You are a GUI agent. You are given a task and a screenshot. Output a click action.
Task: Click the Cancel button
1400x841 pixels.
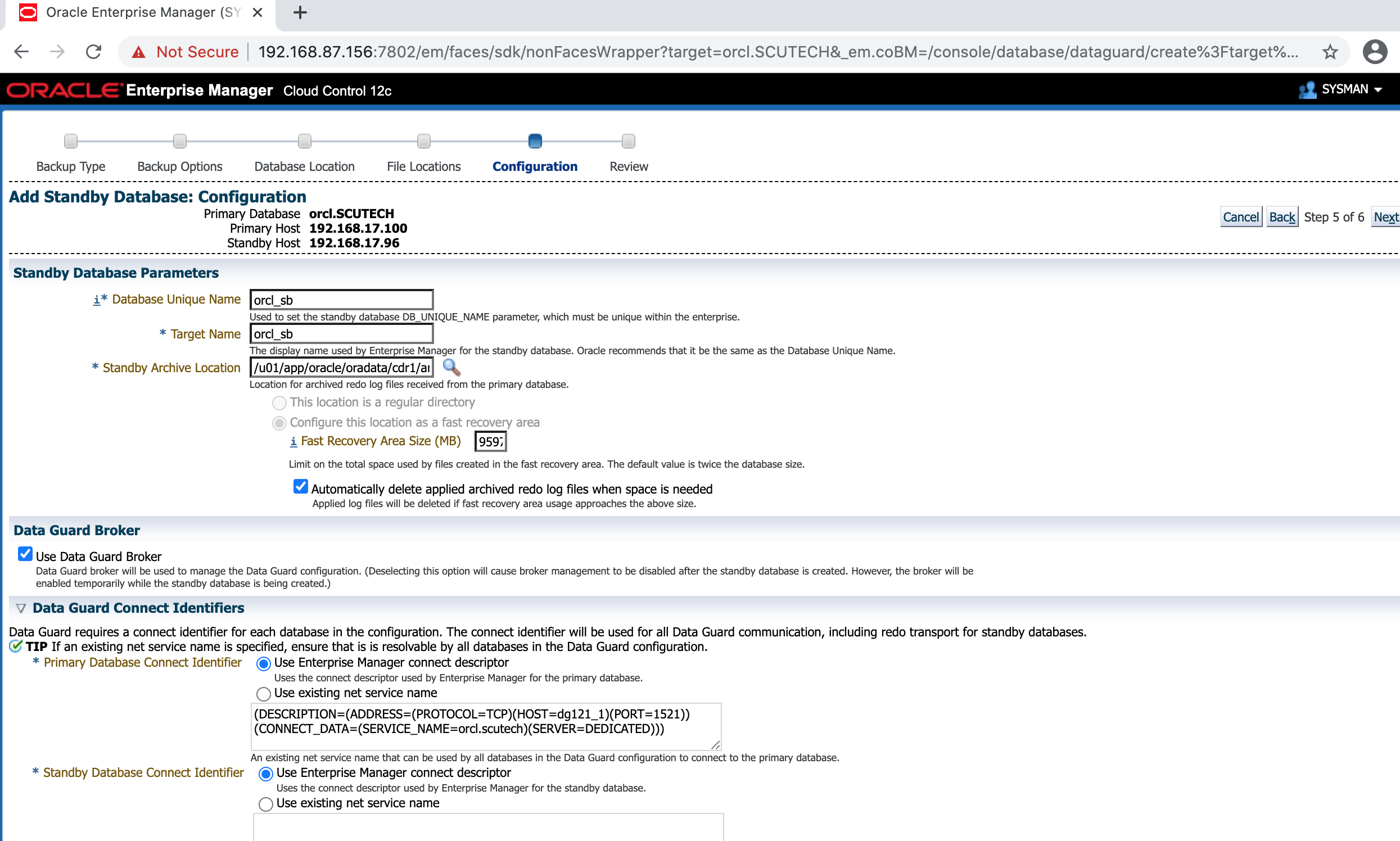tap(1241, 217)
